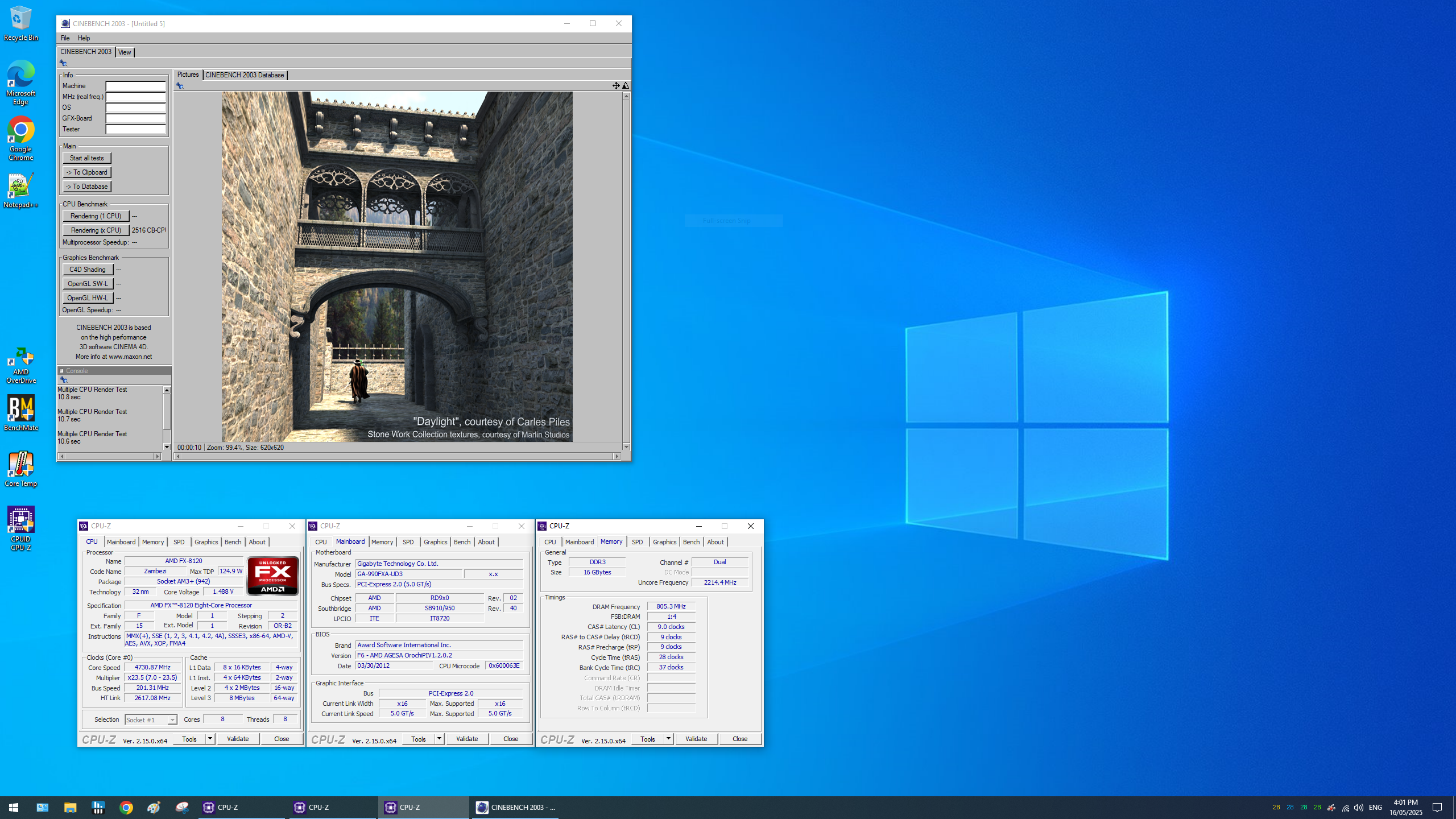Viewport: 1456px width, 819px height.
Task: Click the Tester input field
Action: (x=135, y=129)
